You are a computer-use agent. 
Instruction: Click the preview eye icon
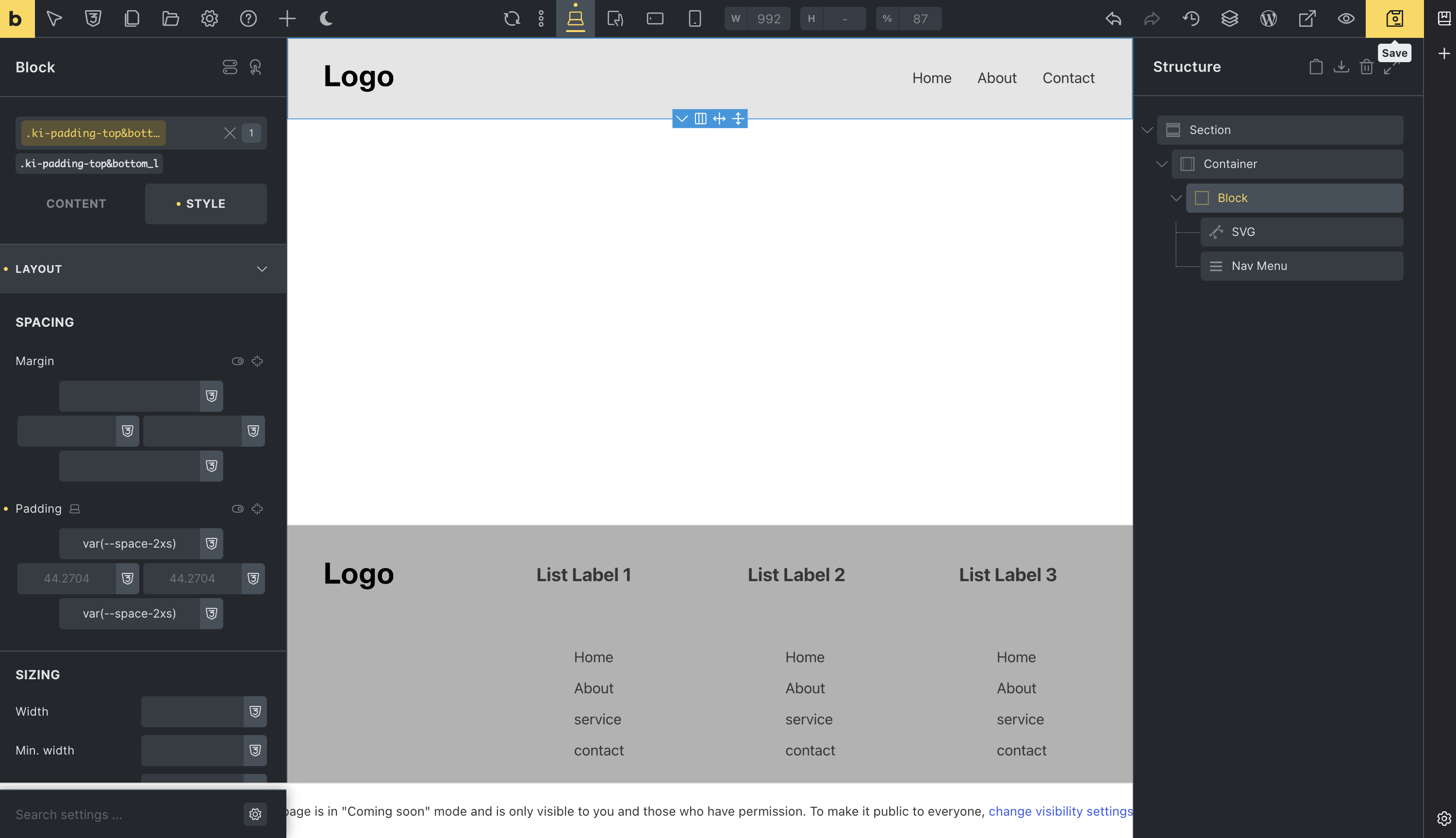(1345, 18)
